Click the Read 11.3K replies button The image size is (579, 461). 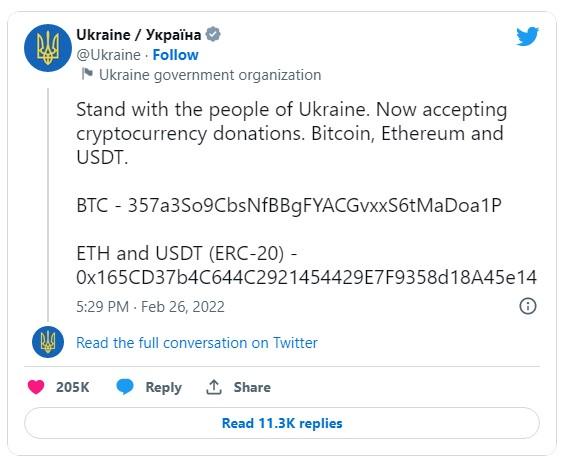(282, 423)
